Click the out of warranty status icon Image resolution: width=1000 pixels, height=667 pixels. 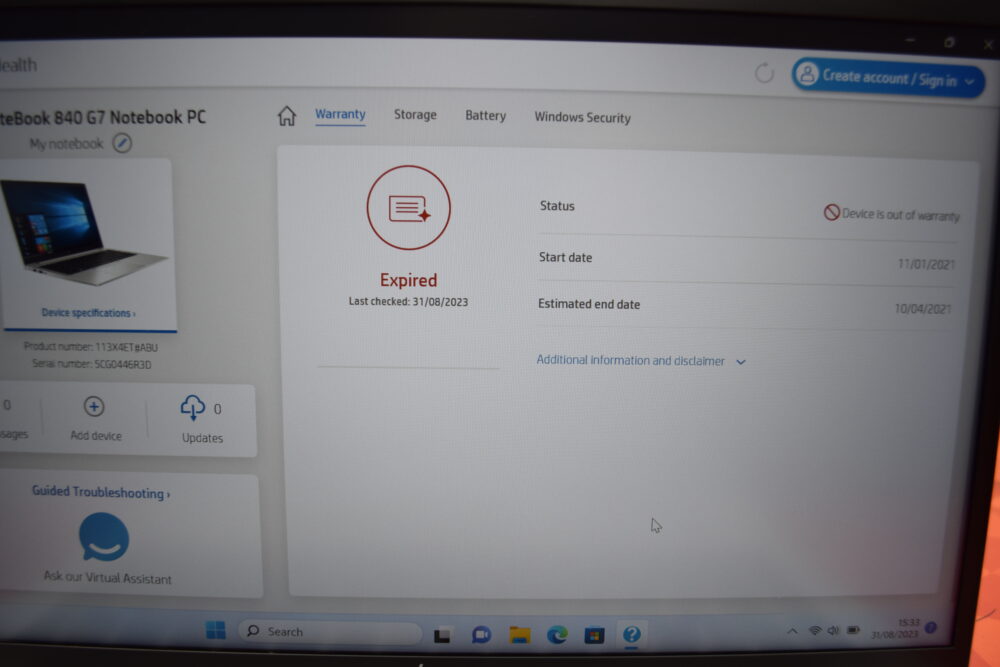[832, 212]
